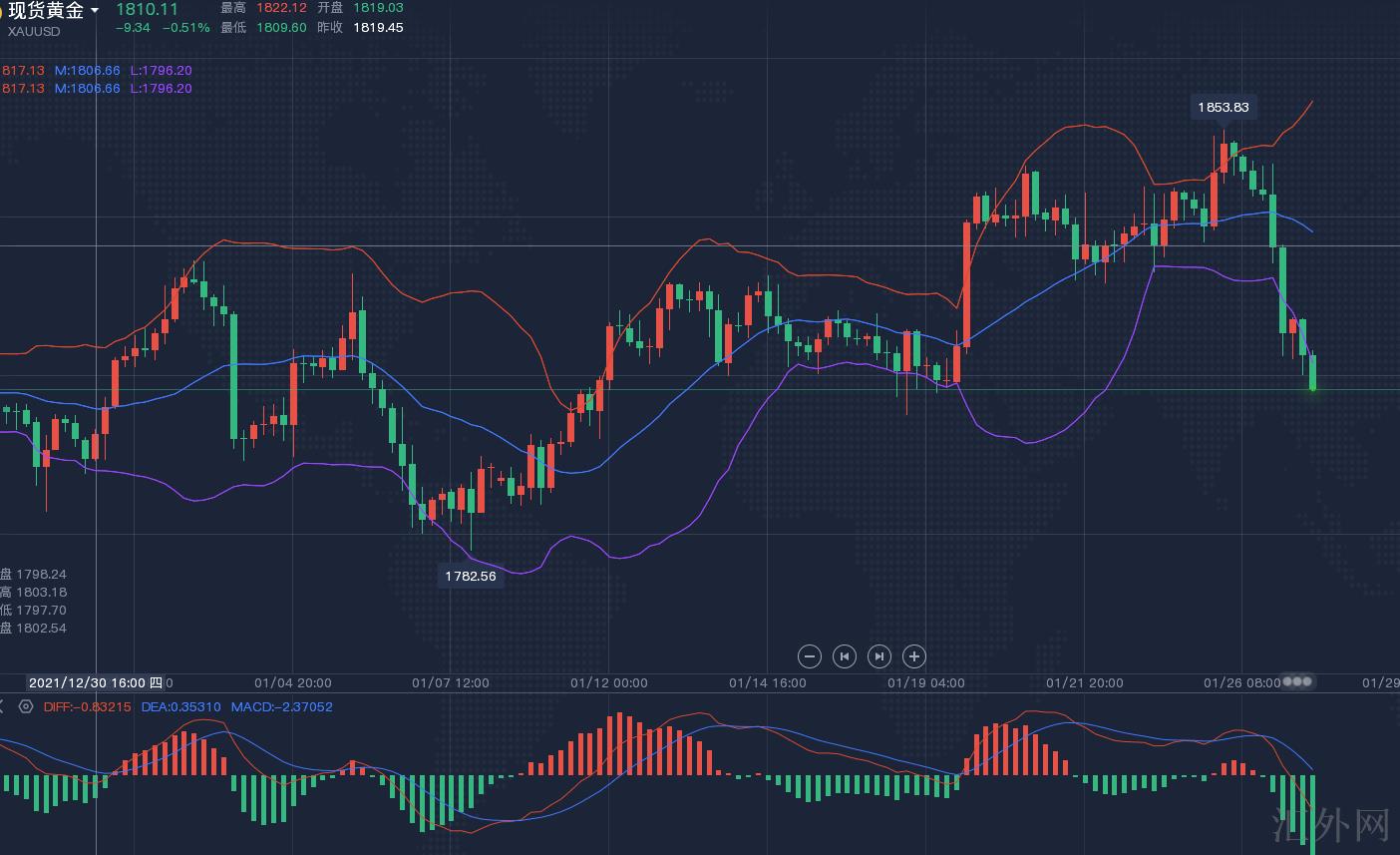Click the DIFF value in the MACD legend
The height and width of the screenshot is (855, 1400).
[x=87, y=706]
